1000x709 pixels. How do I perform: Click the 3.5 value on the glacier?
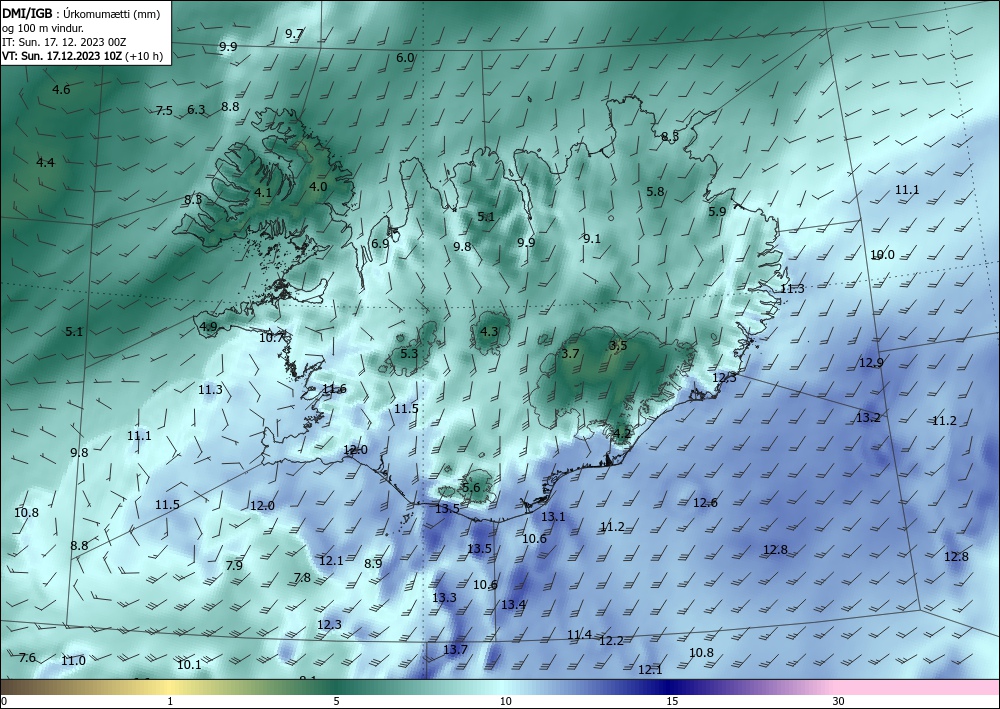tap(618, 346)
